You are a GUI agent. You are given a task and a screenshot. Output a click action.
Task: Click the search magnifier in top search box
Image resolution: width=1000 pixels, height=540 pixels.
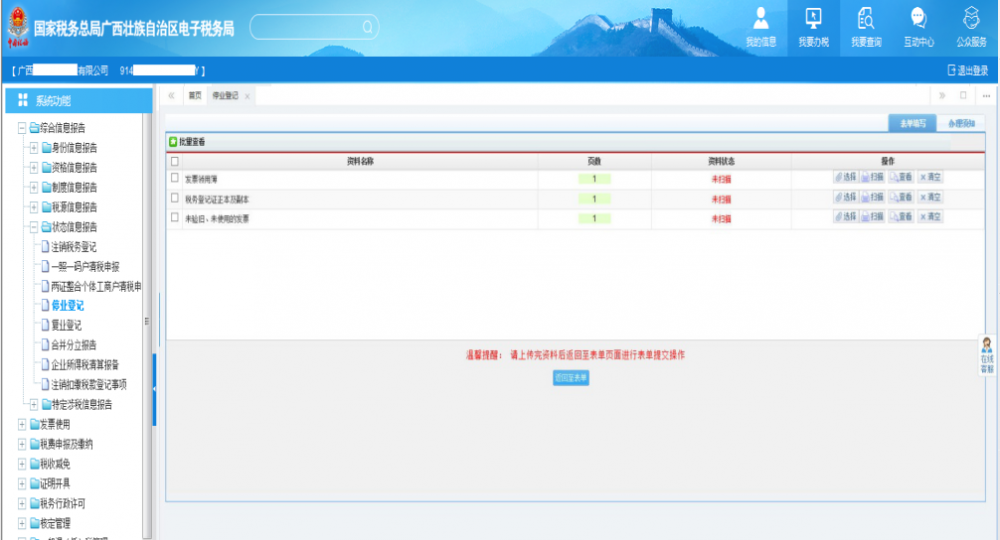click(x=367, y=27)
